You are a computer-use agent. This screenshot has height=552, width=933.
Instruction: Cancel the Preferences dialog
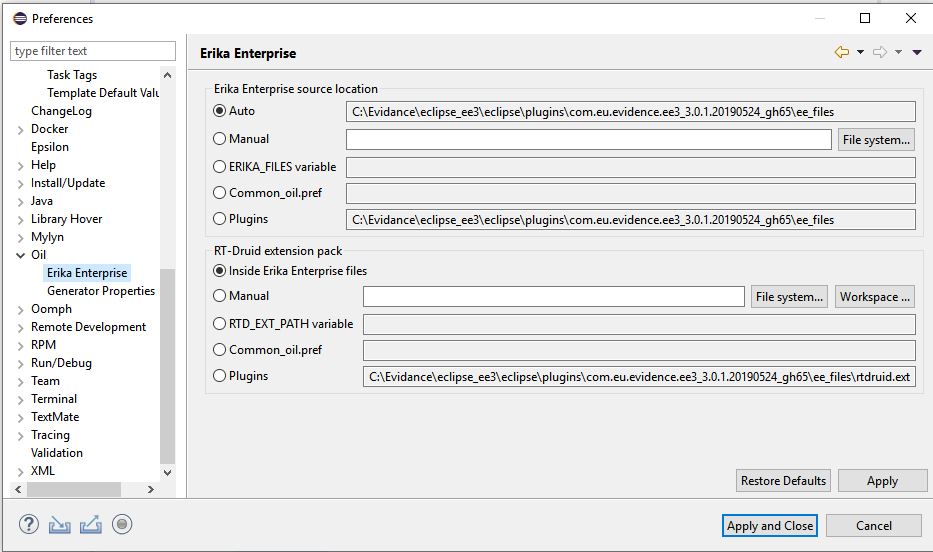873,525
